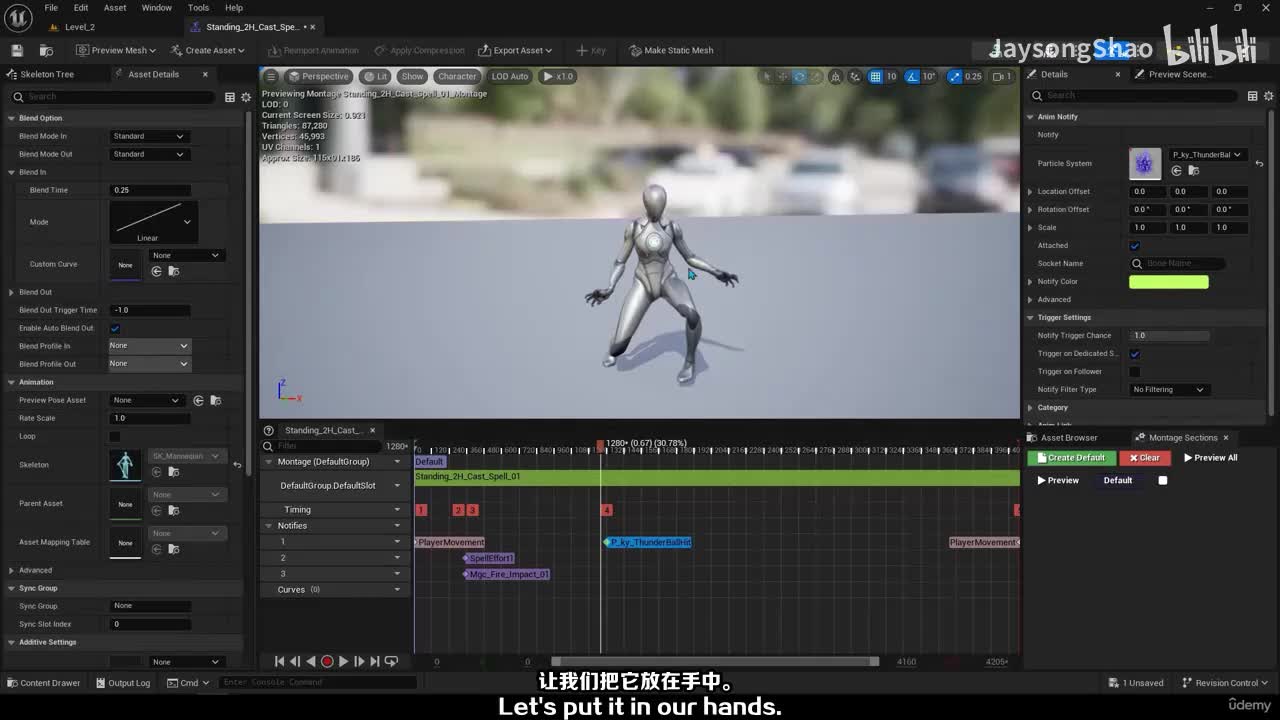Click the Record button in timeline
Screen dimensions: 1280x720
(x=326, y=661)
